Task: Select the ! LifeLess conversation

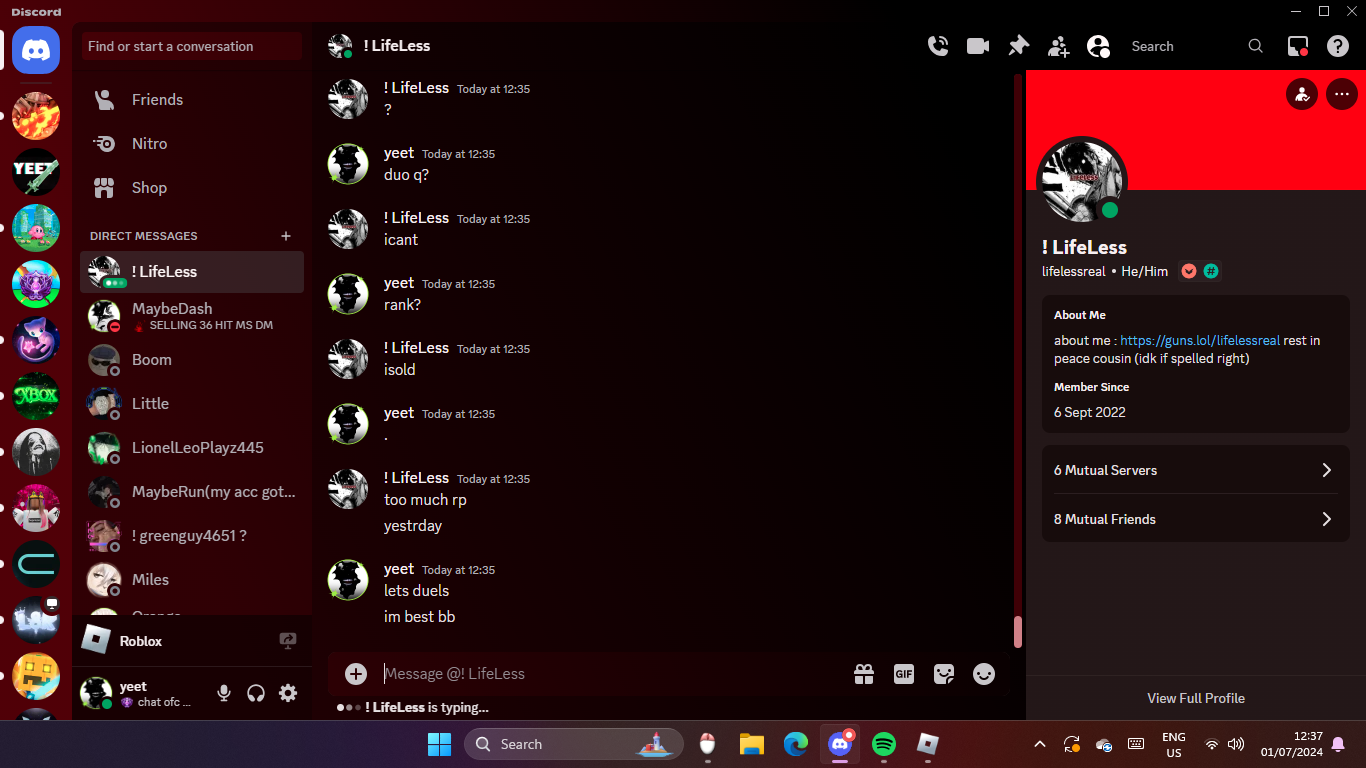Action: coord(192,272)
